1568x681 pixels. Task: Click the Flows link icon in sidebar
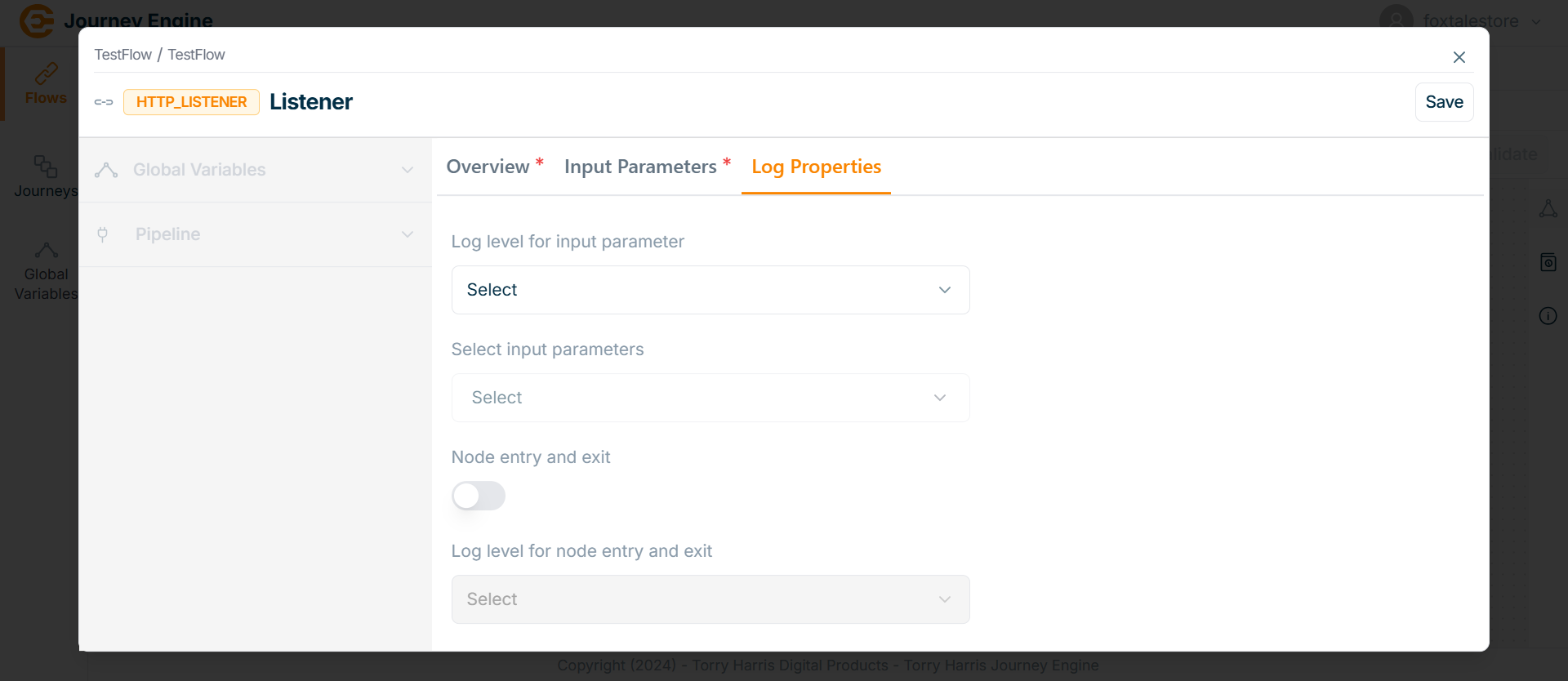(46, 73)
